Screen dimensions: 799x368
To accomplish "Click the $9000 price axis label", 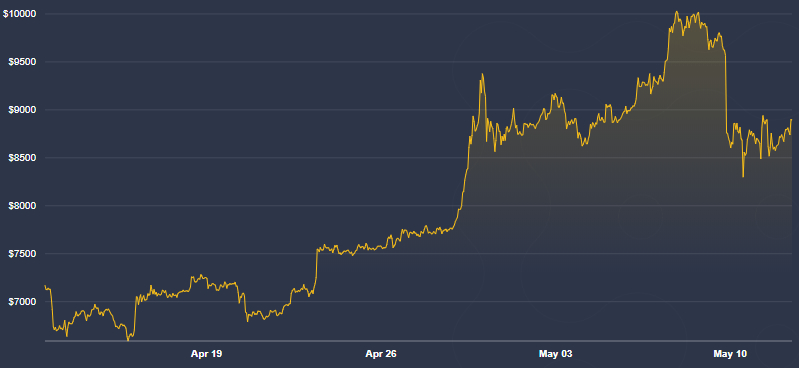I will point(21,110).
